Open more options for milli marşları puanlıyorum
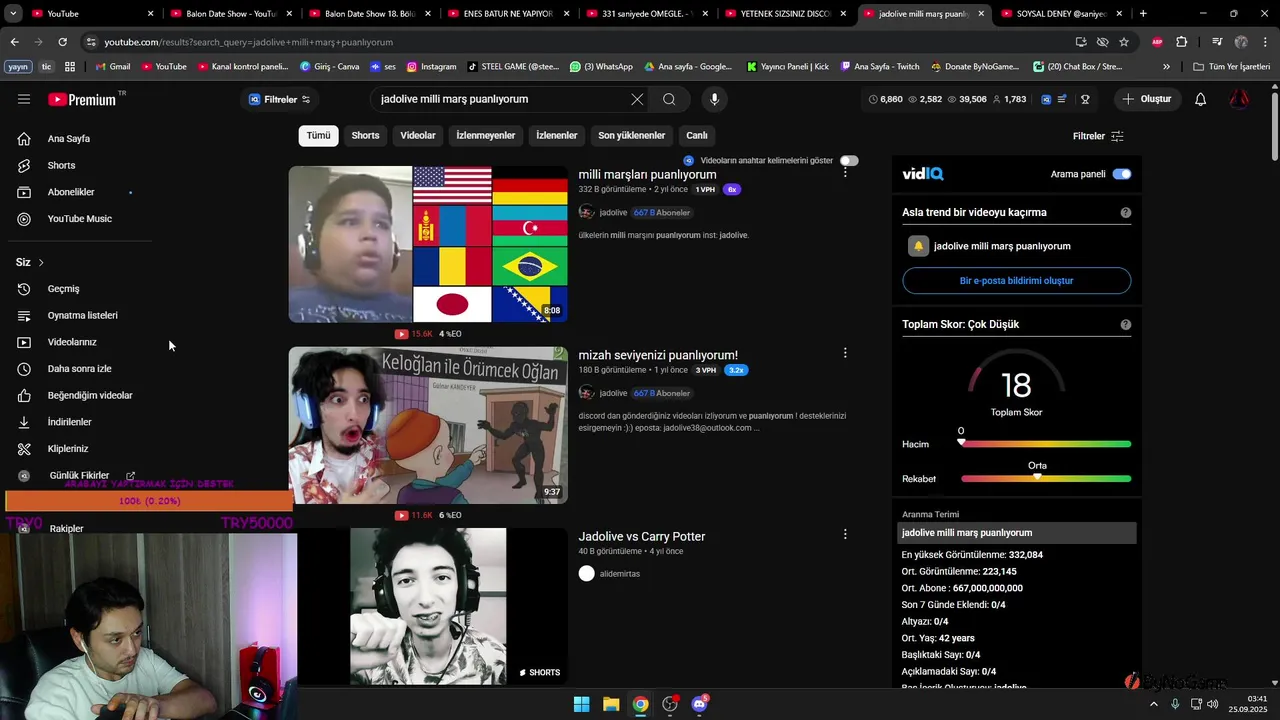 coord(845,172)
